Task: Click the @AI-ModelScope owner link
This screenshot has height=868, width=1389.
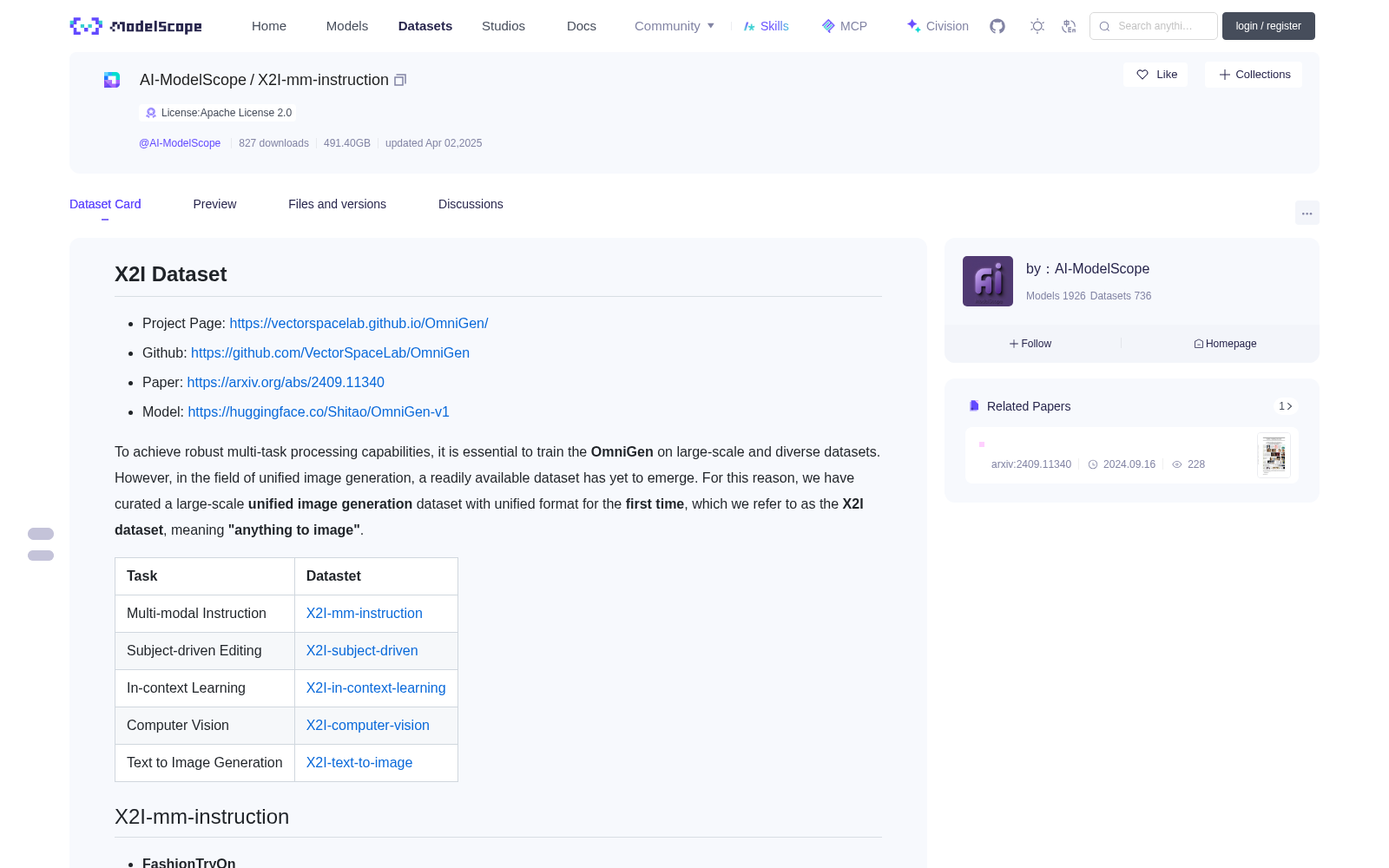Action: coord(180,143)
